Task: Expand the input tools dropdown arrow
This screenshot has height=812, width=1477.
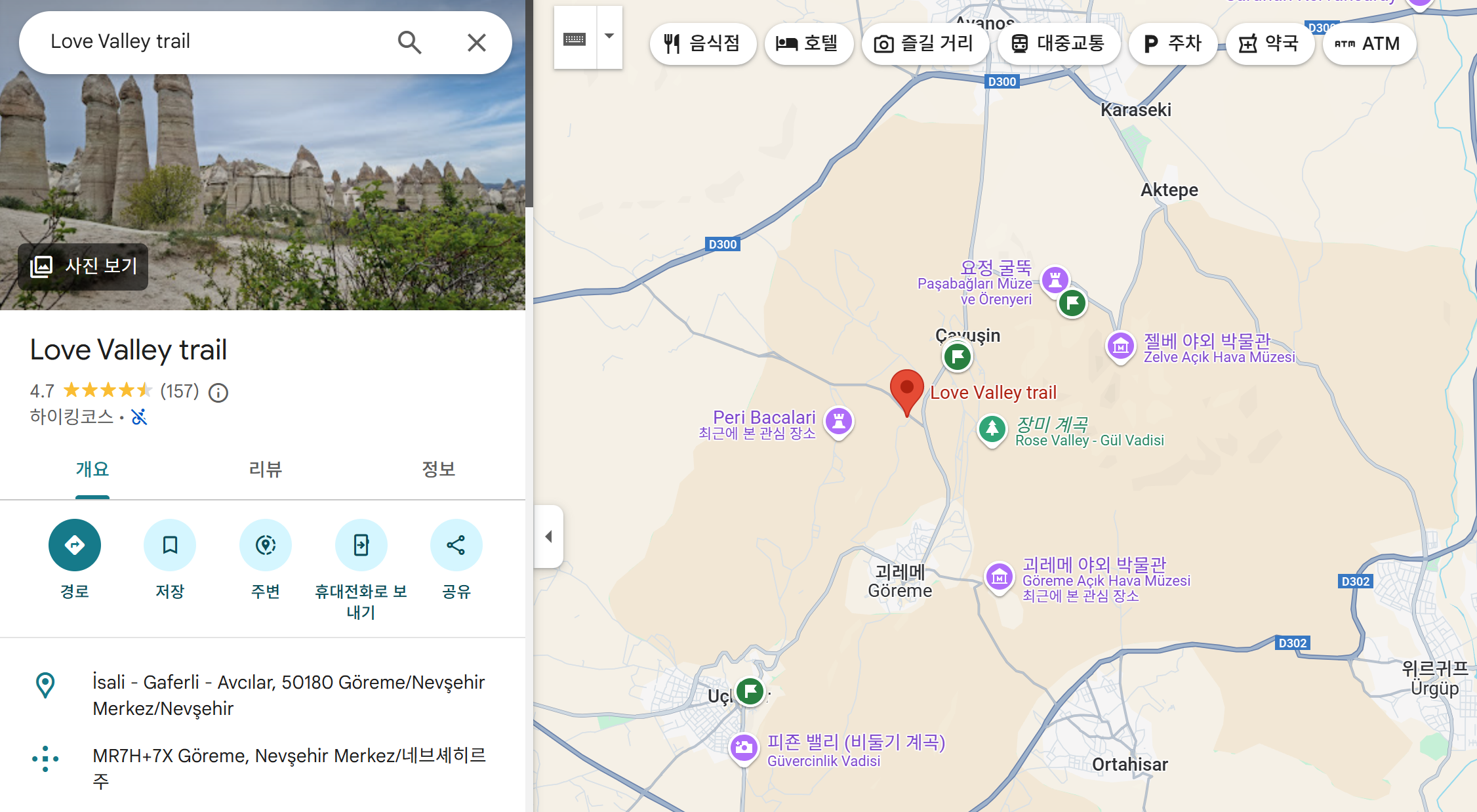Action: [609, 37]
